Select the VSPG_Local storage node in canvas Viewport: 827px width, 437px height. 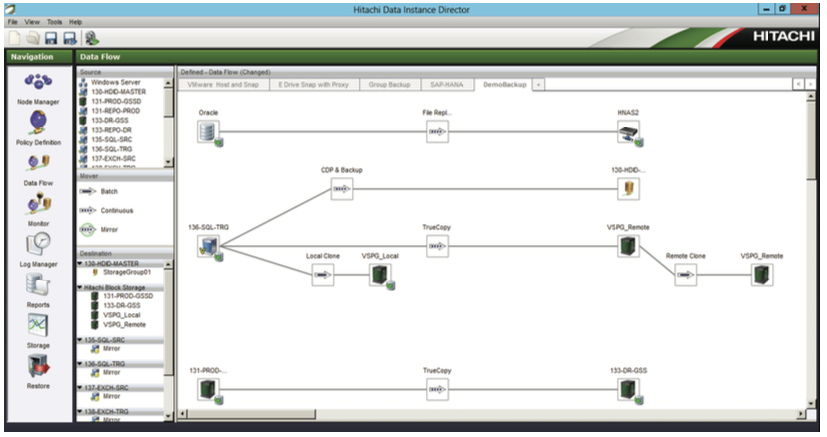click(381, 275)
